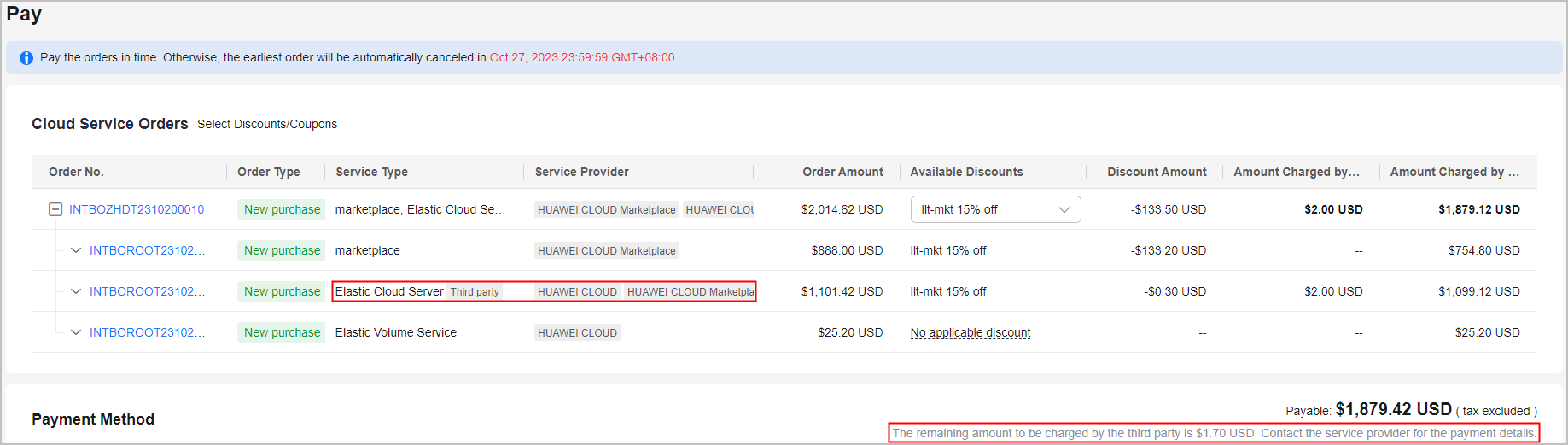1568x445 pixels.
Task: Click Select Discounts/Coupons
Action: (x=267, y=124)
